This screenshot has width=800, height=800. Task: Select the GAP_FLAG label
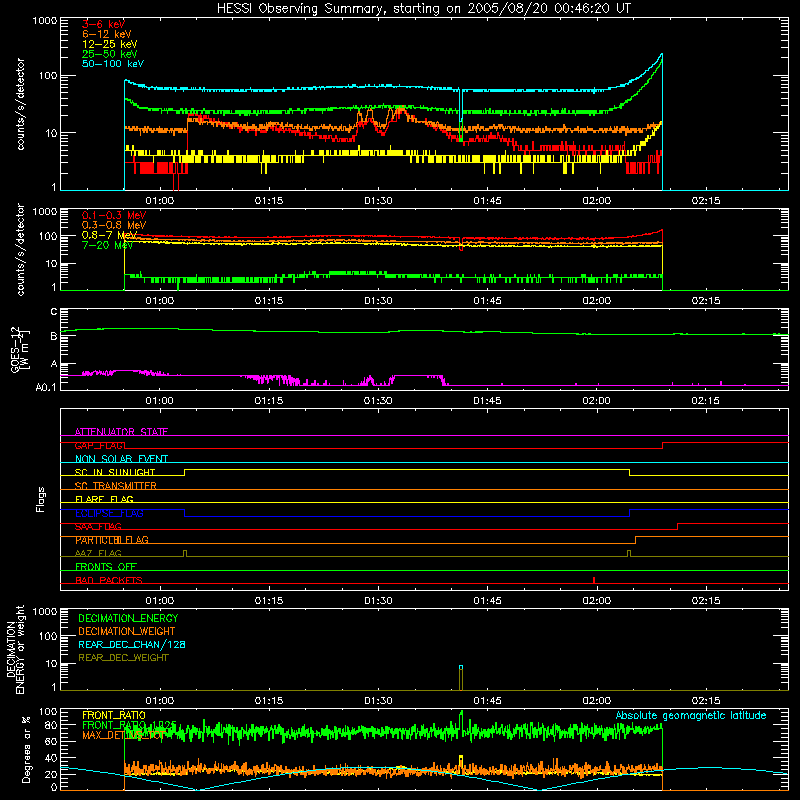pyautogui.click(x=100, y=445)
